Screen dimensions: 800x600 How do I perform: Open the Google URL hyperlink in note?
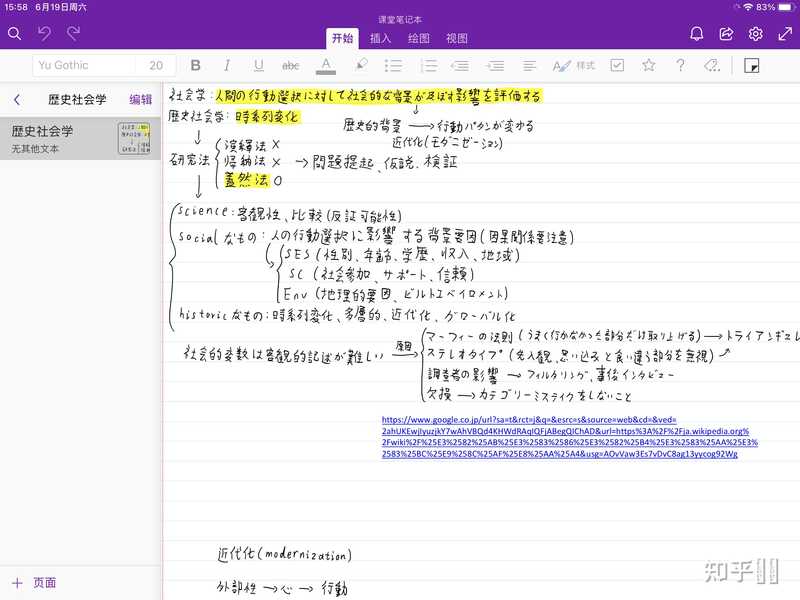pyautogui.click(x=570, y=437)
